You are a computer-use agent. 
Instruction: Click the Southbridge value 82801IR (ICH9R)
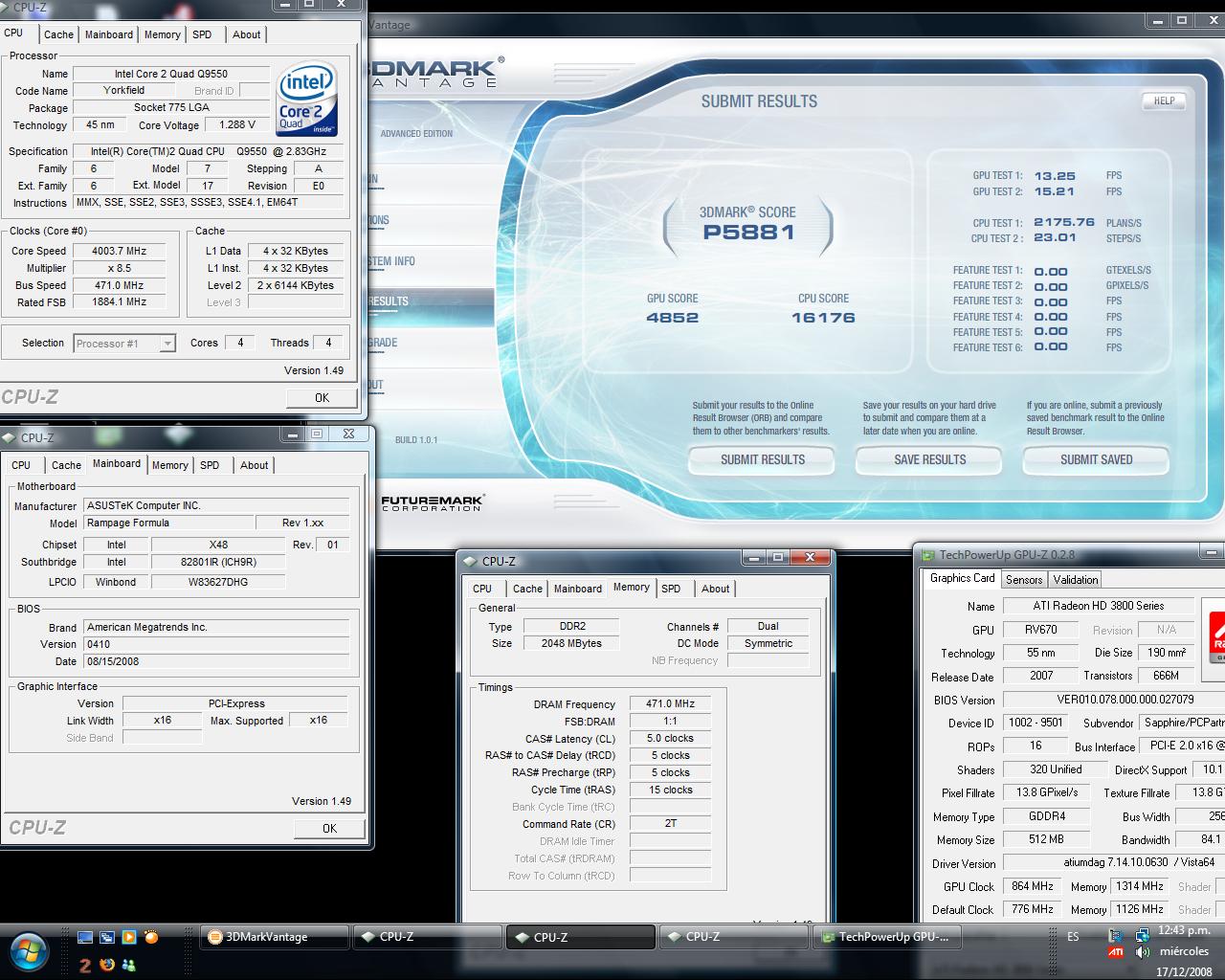coord(218,563)
